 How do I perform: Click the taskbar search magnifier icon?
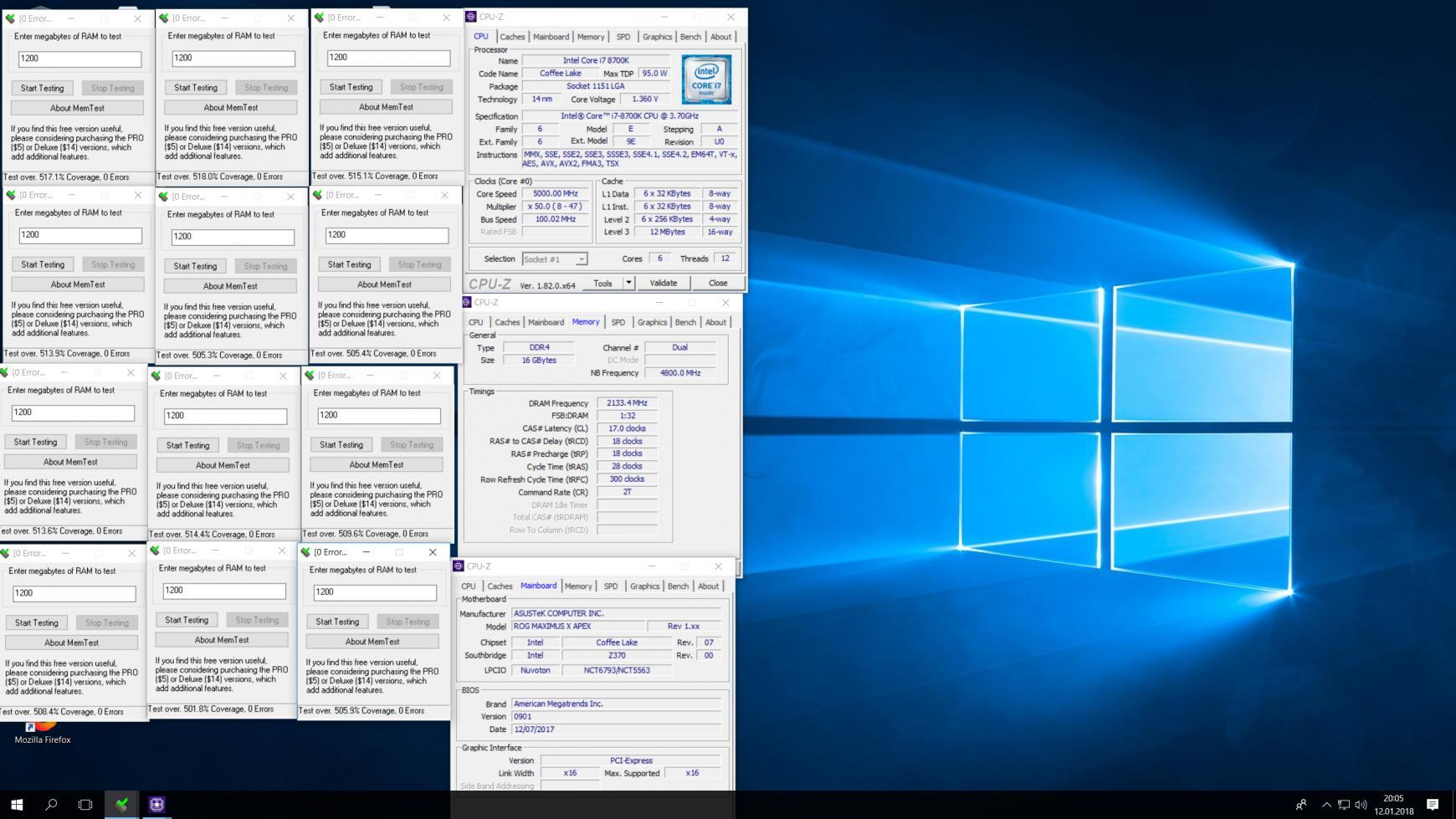pos(51,804)
